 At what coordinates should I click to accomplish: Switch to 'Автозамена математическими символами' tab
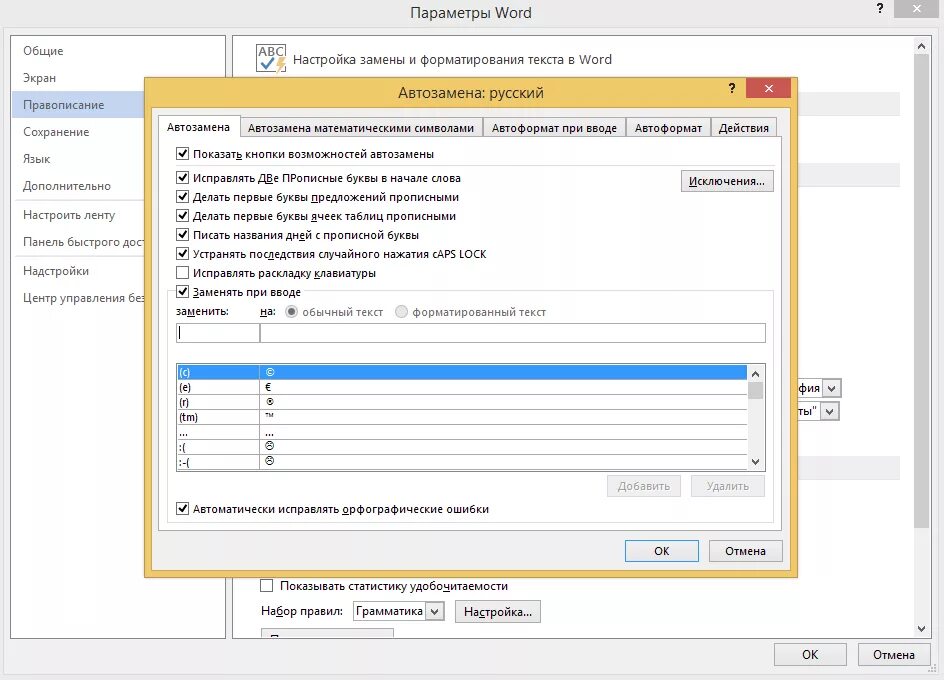tap(361, 128)
